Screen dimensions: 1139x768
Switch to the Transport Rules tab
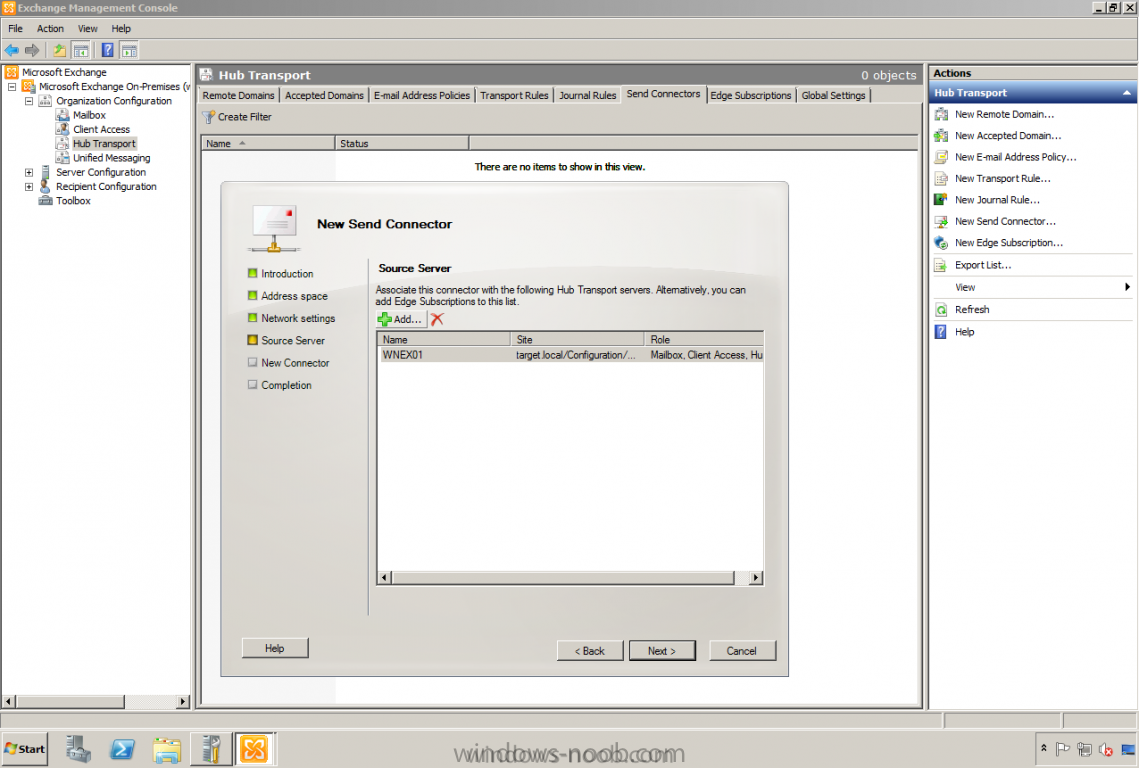(514, 95)
